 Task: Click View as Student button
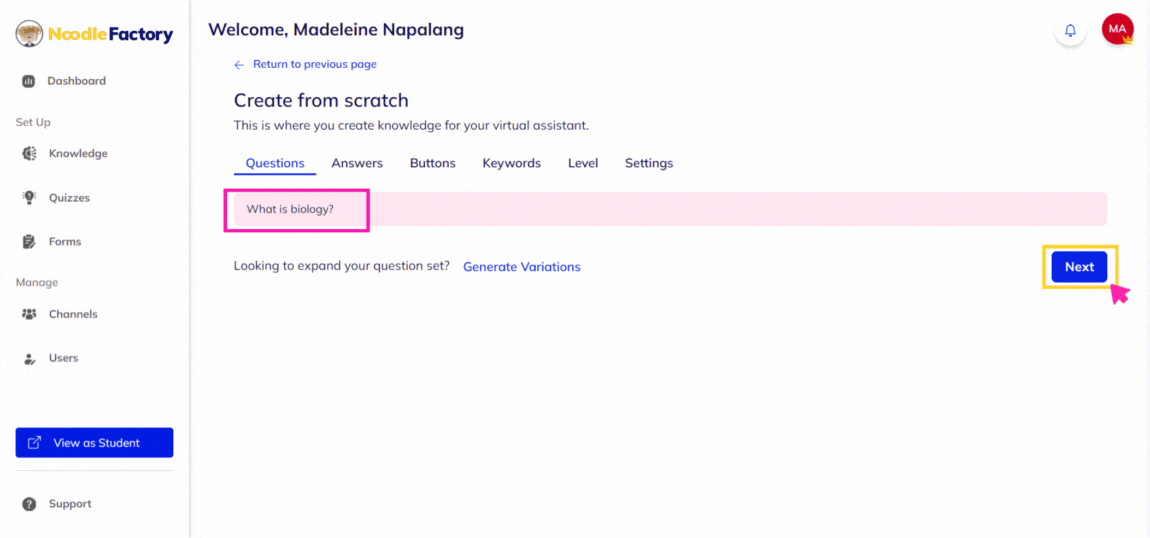(x=95, y=443)
